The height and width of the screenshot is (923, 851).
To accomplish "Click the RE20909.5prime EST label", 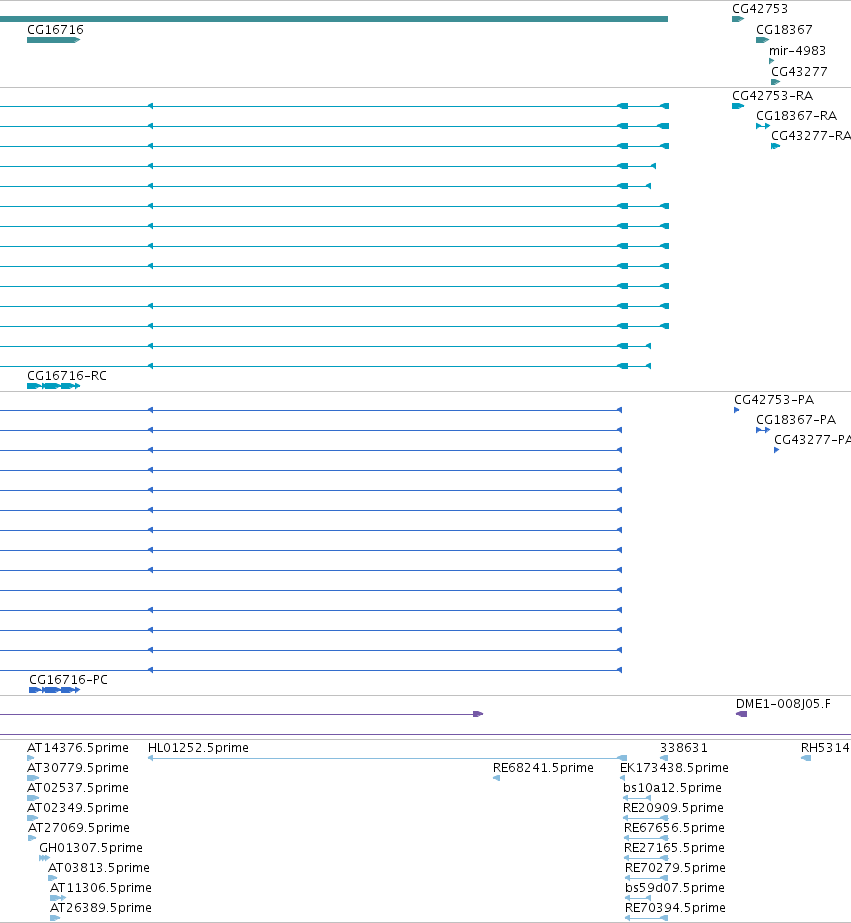I will tap(673, 808).
